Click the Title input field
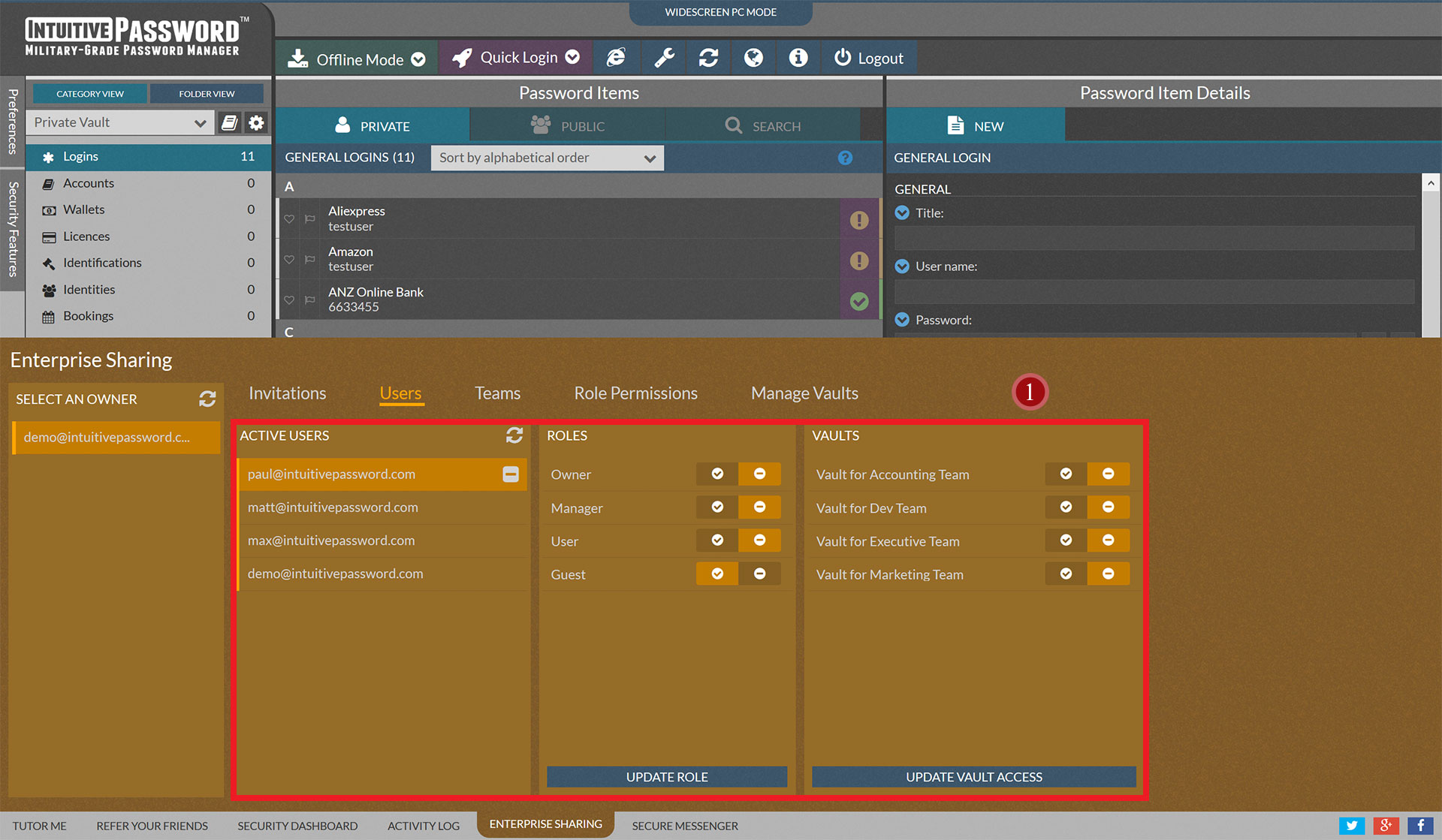The width and height of the screenshot is (1442, 840). pyautogui.click(x=1154, y=239)
